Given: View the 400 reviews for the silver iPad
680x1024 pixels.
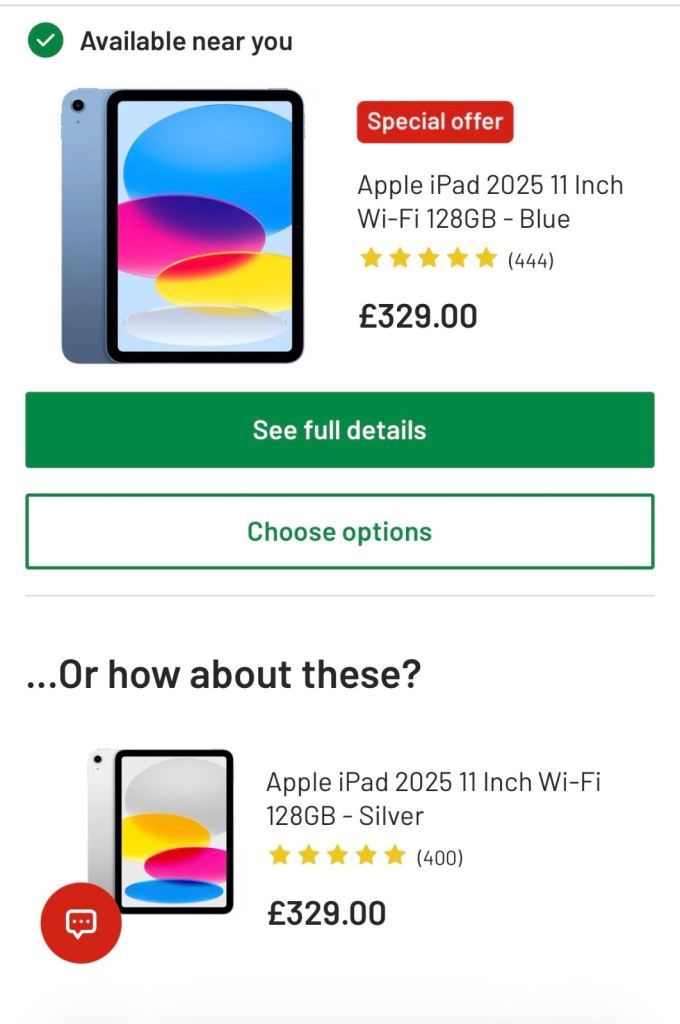Looking at the screenshot, I should (440, 856).
